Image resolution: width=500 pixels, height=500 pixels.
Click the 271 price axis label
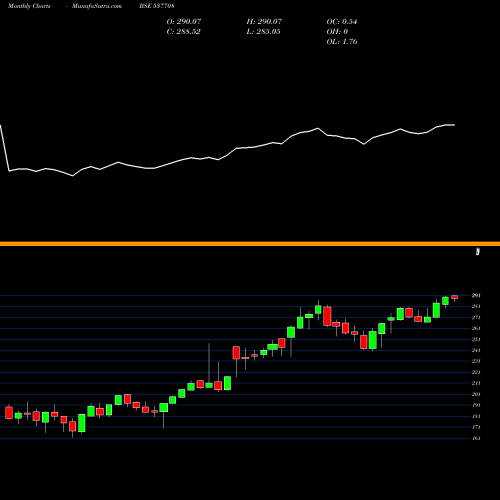pos(476,317)
